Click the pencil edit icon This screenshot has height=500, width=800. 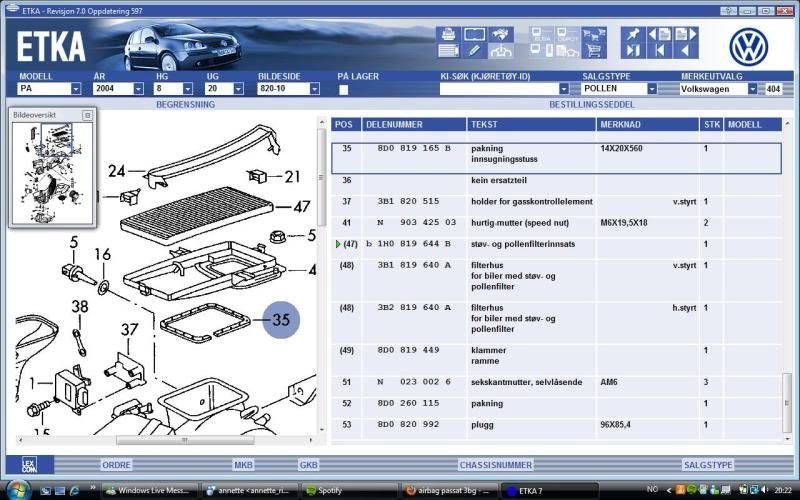coord(474,50)
